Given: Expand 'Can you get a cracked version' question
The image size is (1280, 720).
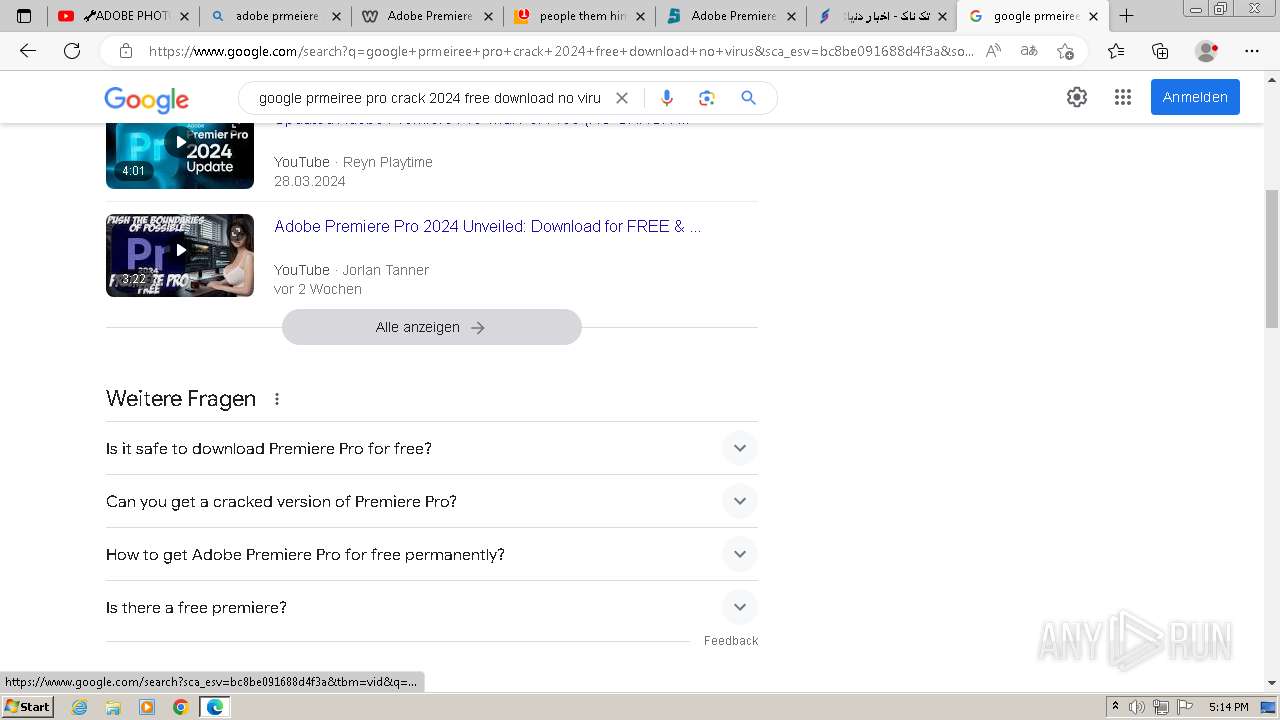Looking at the screenshot, I should coord(432,501).
